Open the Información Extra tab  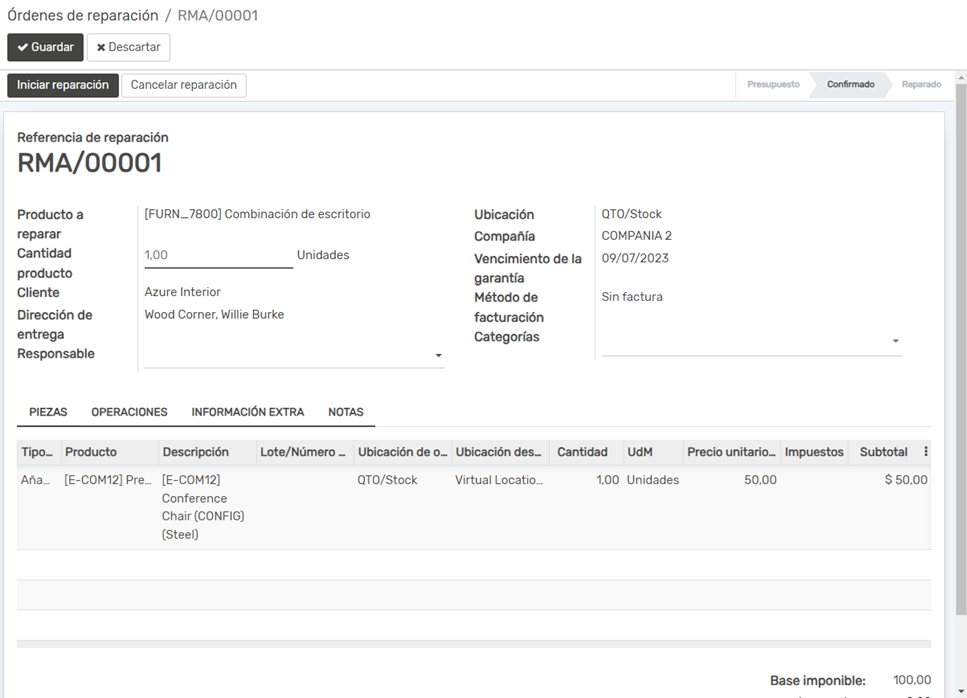(247, 412)
